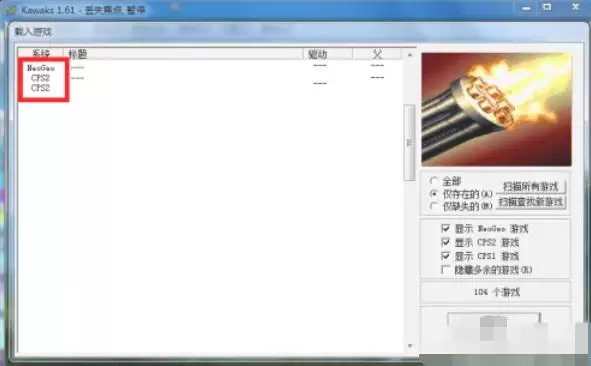Viewport: 591px width, 366px height.
Task: Select the NeoGeo row in the game list
Action: coord(210,68)
